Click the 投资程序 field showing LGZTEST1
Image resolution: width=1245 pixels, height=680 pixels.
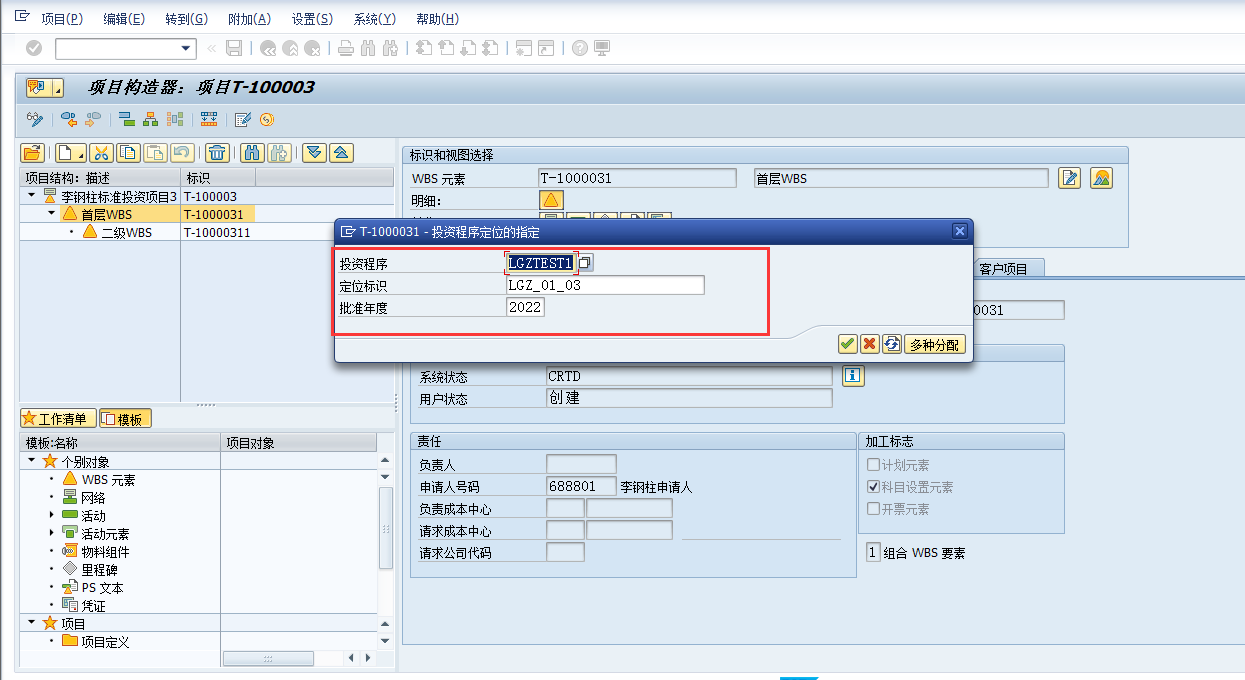540,262
